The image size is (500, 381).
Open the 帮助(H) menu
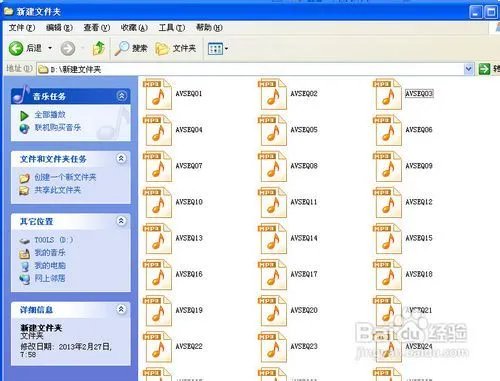[x=209, y=28]
